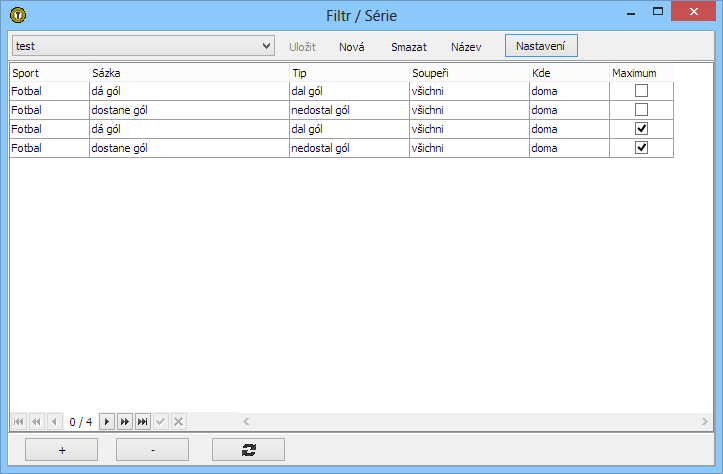Go to the next record in navigator
Screen dimensions: 723x474
(x=108, y=422)
